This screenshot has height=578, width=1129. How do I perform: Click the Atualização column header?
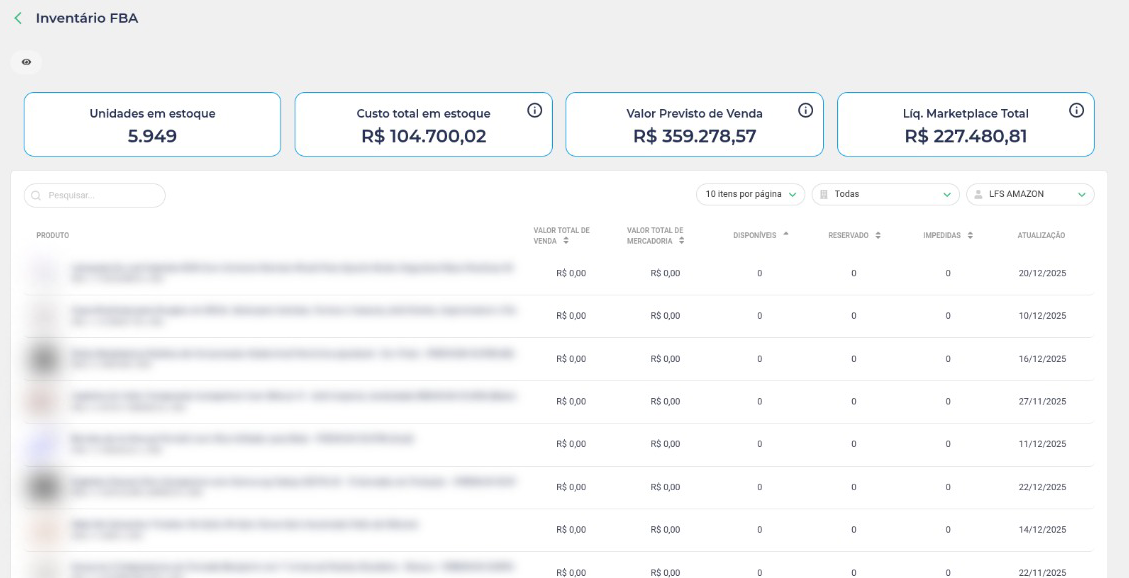(x=1041, y=236)
